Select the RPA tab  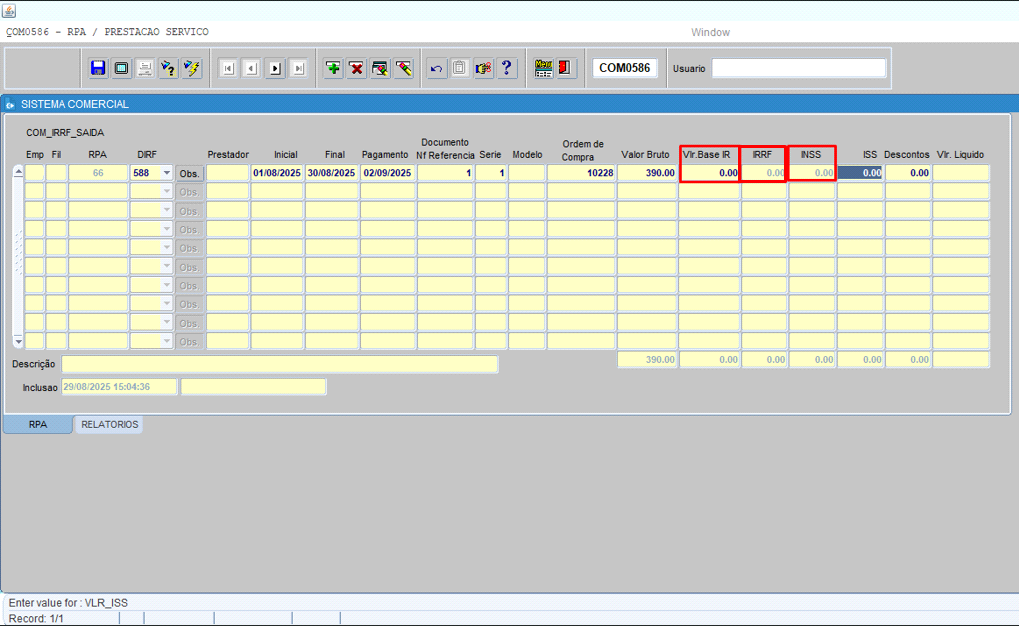(38, 425)
